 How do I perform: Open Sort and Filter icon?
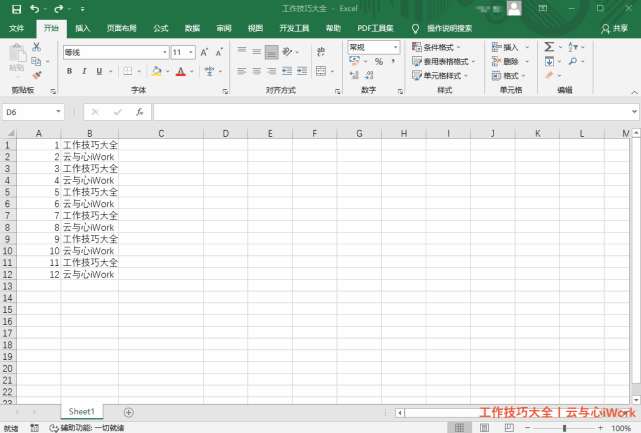click(573, 47)
